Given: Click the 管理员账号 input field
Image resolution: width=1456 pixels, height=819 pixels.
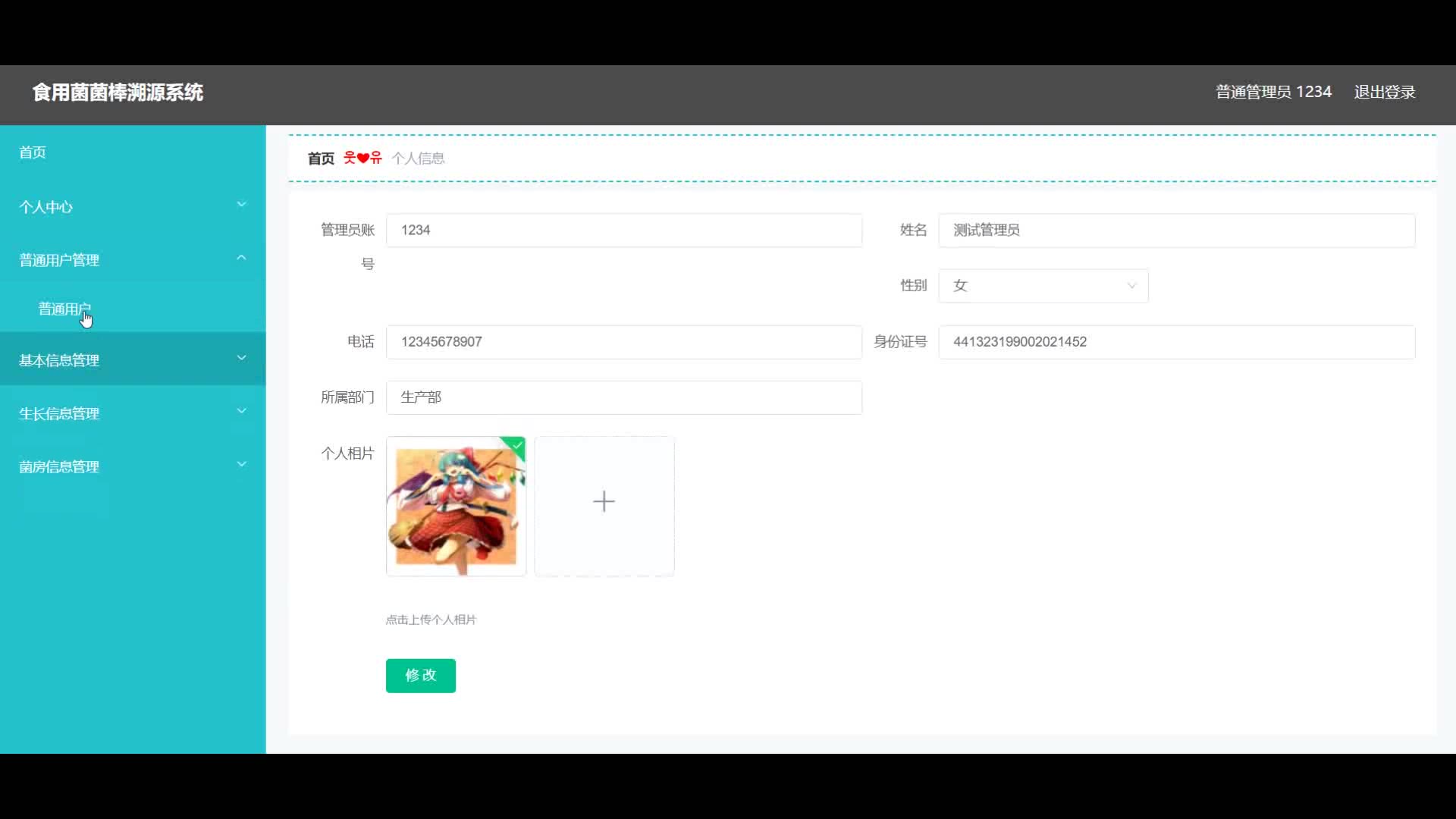Looking at the screenshot, I should (623, 231).
